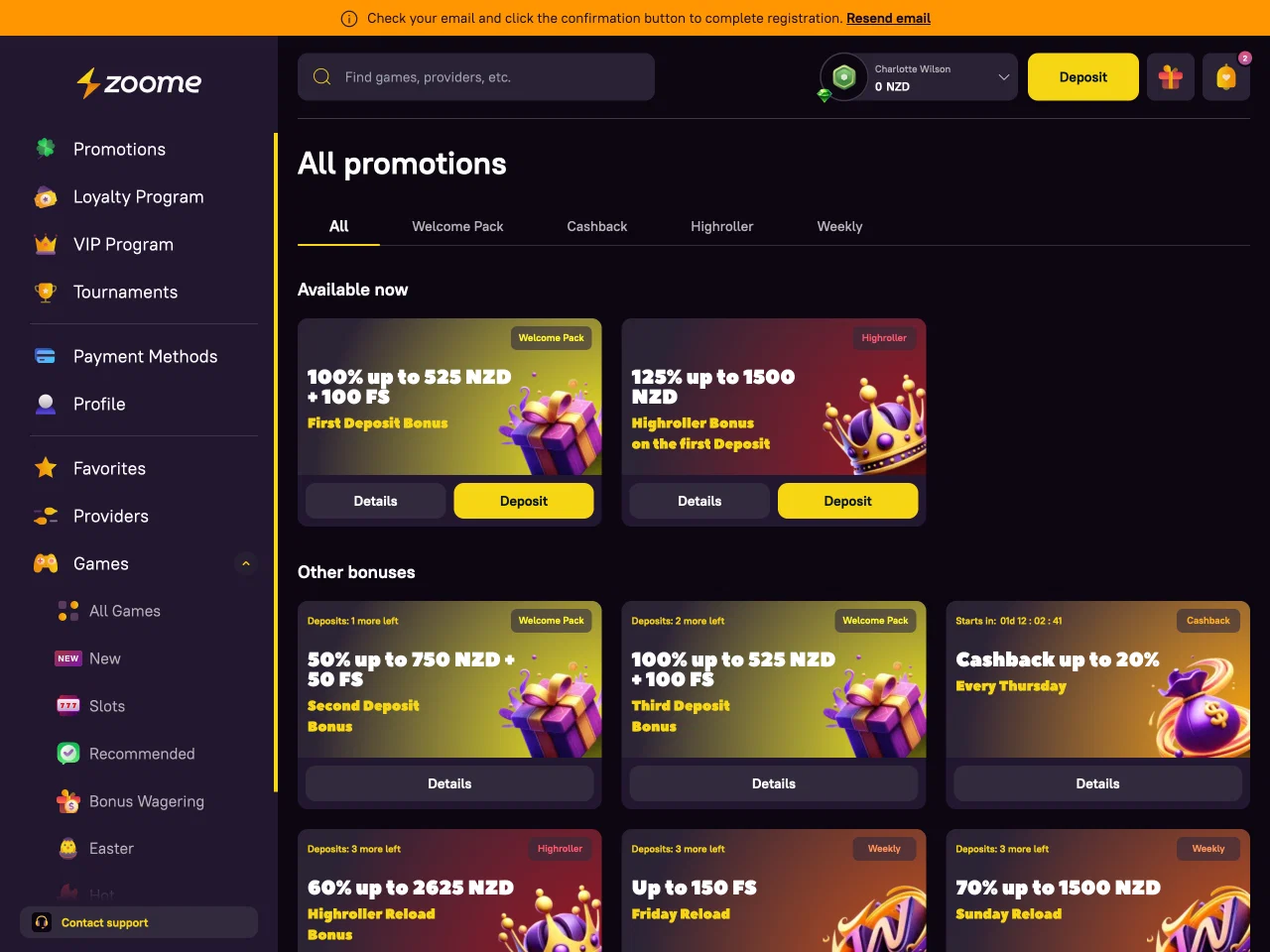Open VIP Program crown icon
Screen dimensions: 1270x952
(x=46, y=244)
